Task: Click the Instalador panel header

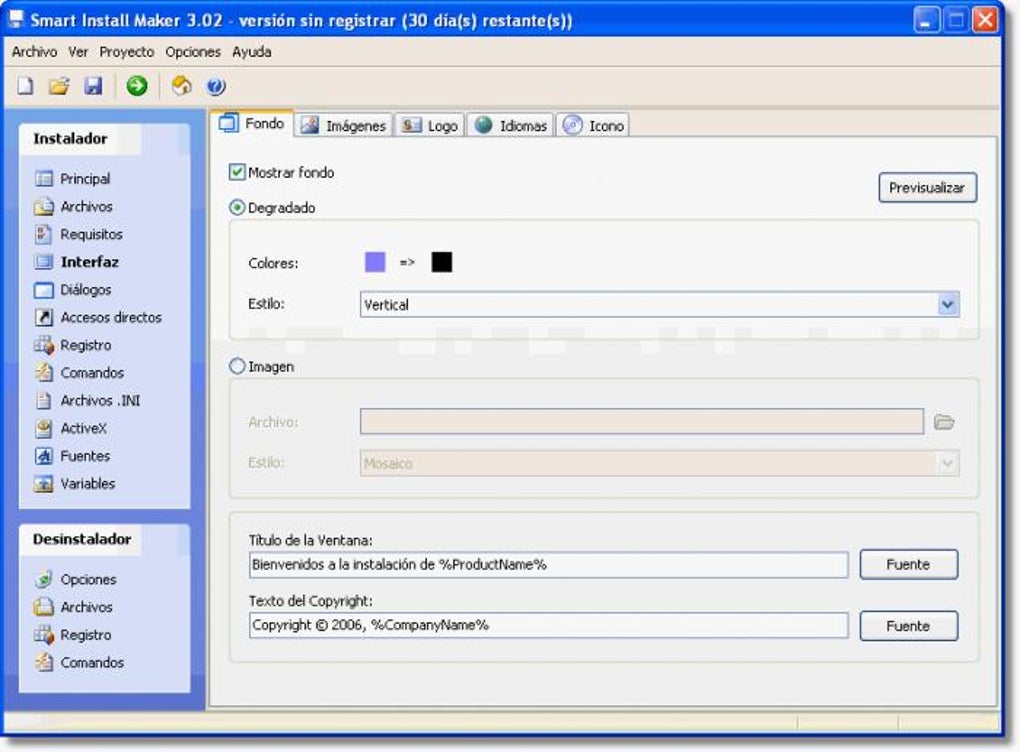Action: pyautogui.click(x=104, y=139)
